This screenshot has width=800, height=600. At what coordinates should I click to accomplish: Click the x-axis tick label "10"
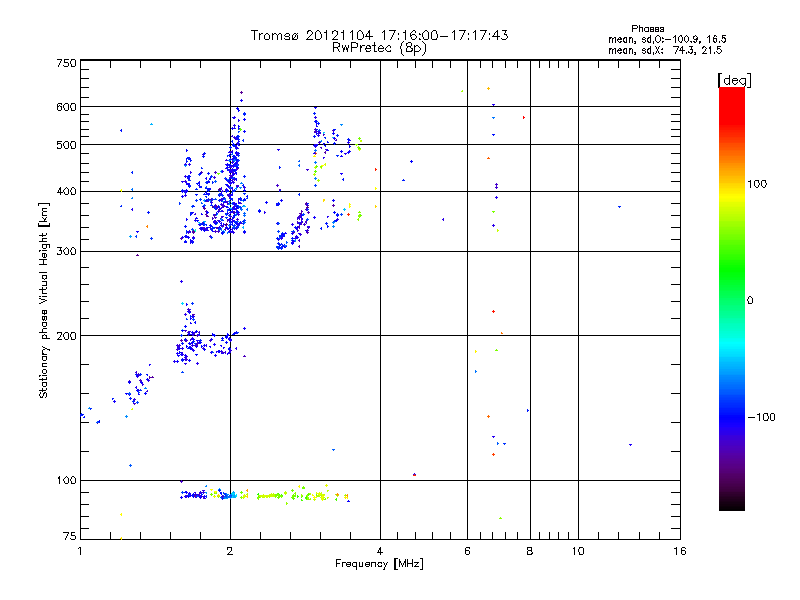pos(578,551)
